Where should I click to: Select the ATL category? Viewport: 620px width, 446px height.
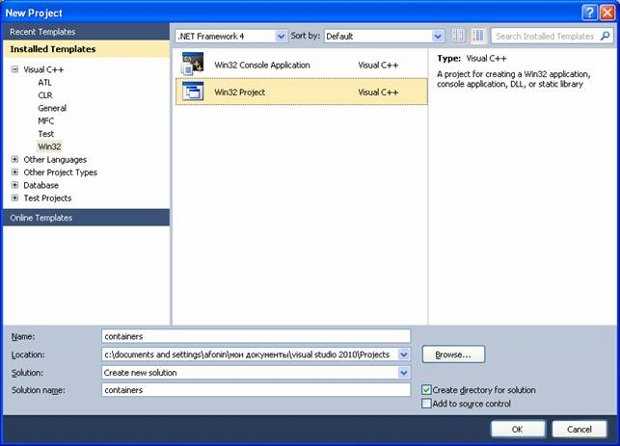pos(45,82)
